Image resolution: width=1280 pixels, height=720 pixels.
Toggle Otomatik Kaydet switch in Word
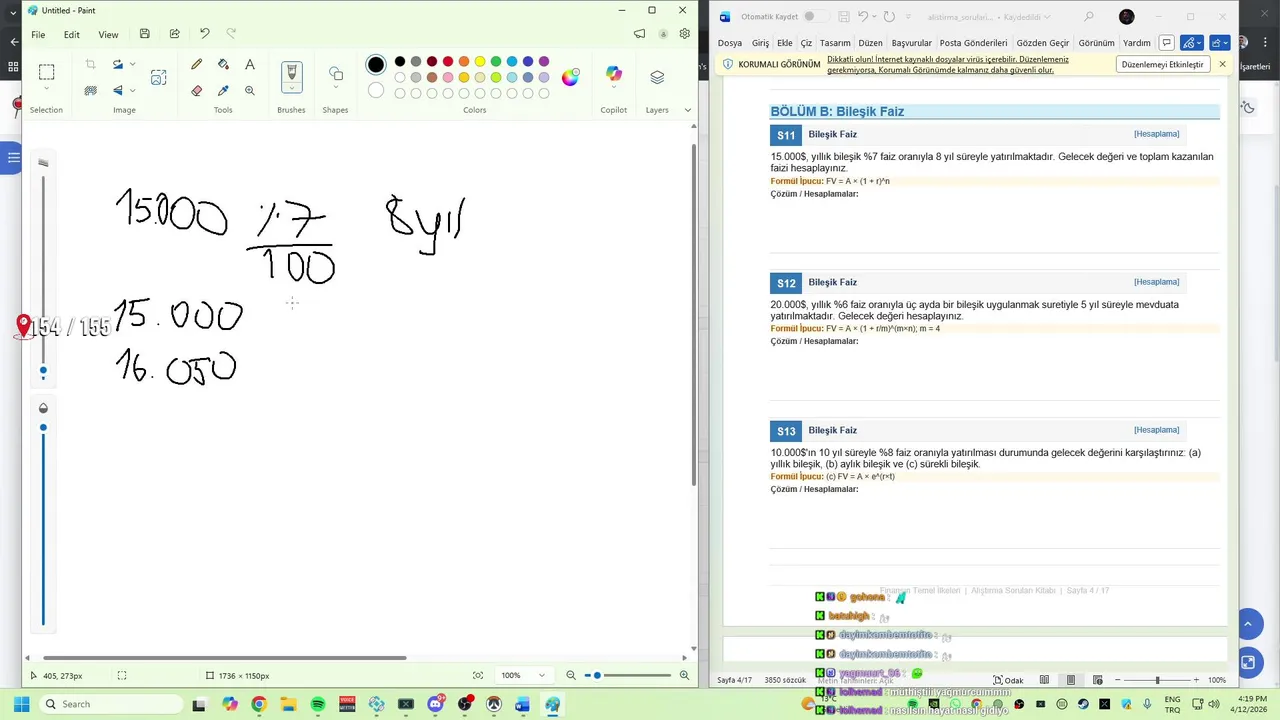[814, 17]
